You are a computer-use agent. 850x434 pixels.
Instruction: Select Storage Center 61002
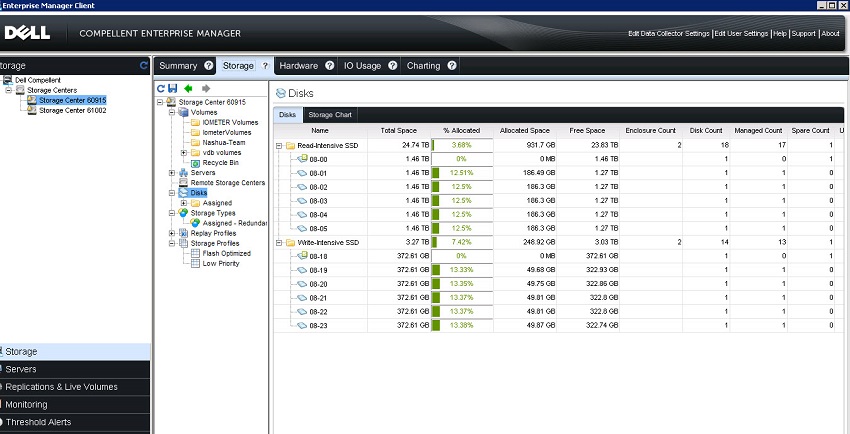tap(73, 110)
